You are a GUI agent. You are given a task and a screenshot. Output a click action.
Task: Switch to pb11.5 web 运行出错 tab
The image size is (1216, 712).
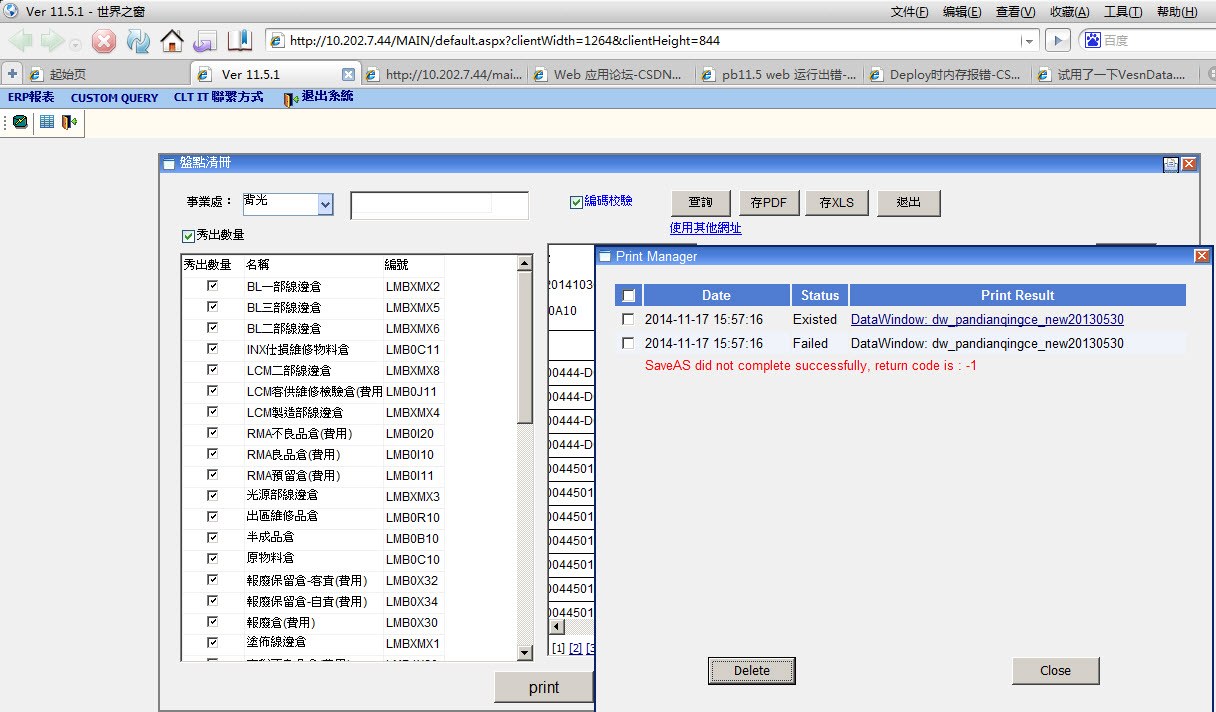point(779,74)
